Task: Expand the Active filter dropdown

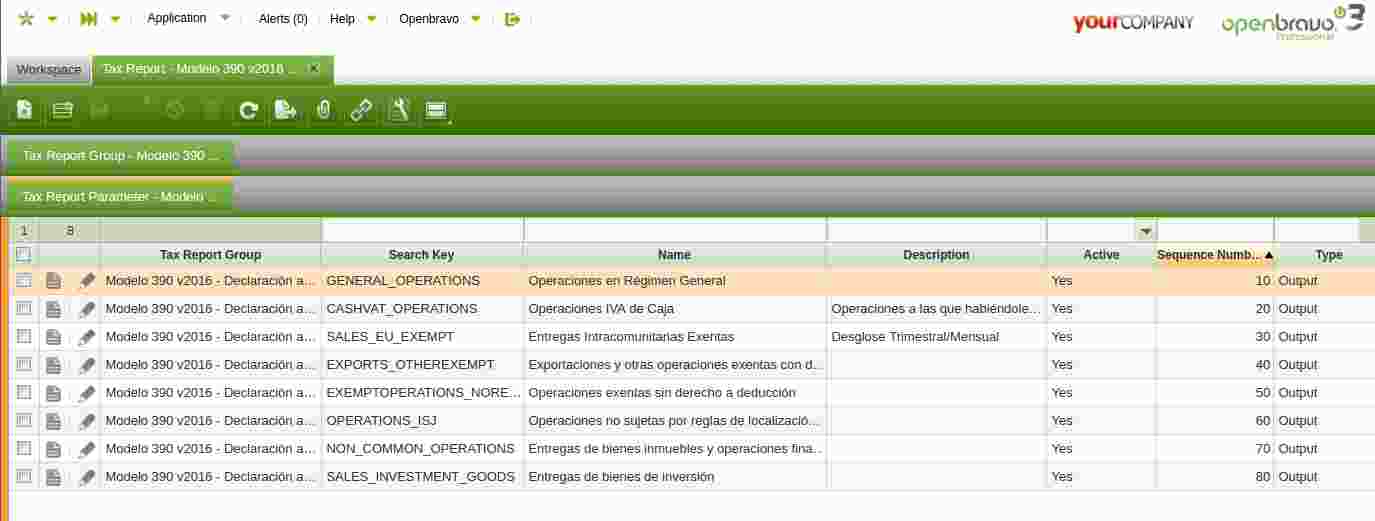Action: [1146, 231]
